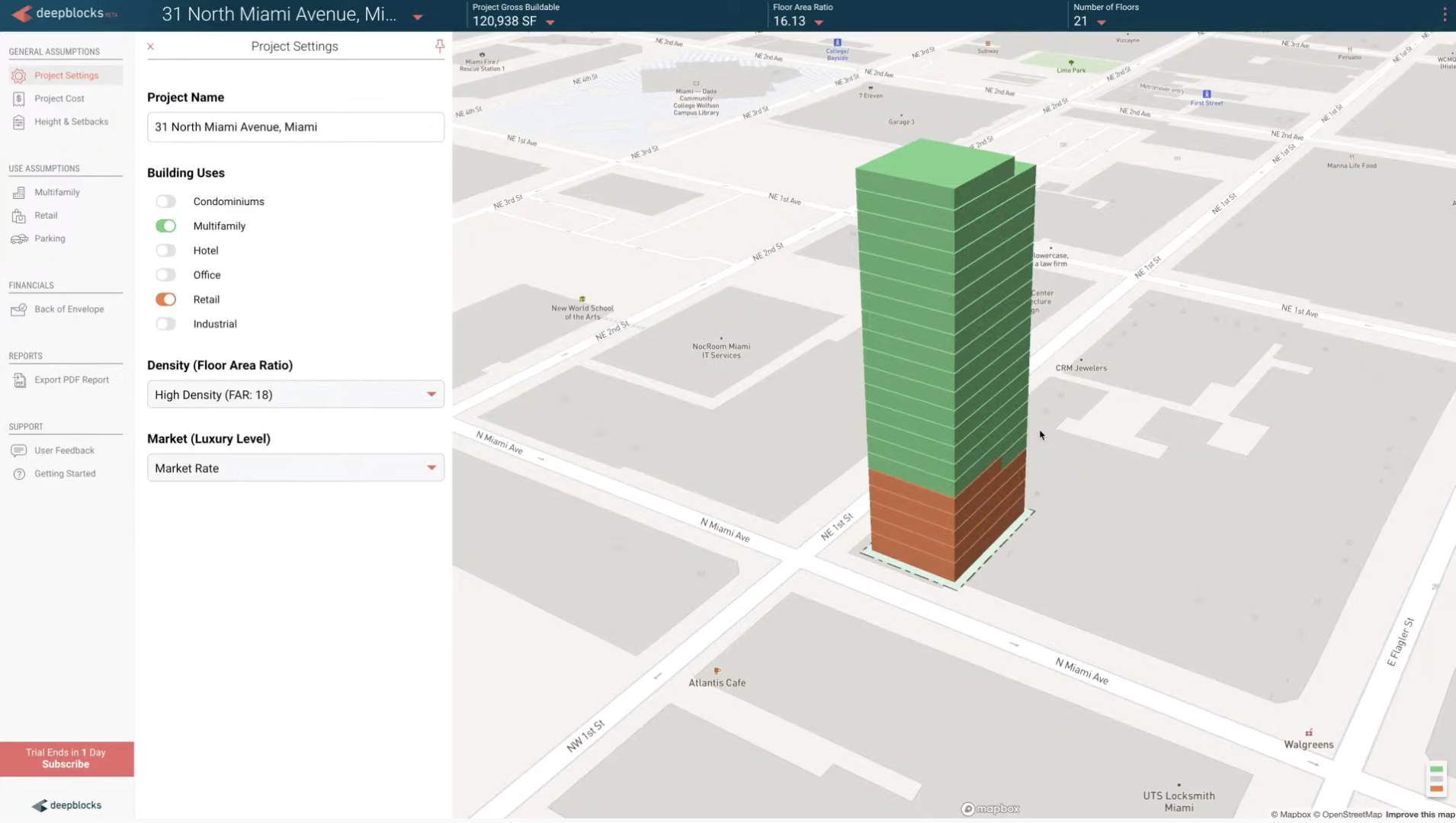Enable the Office toggle
Screen dimensions: 1456x823
(x=165, y=274)
